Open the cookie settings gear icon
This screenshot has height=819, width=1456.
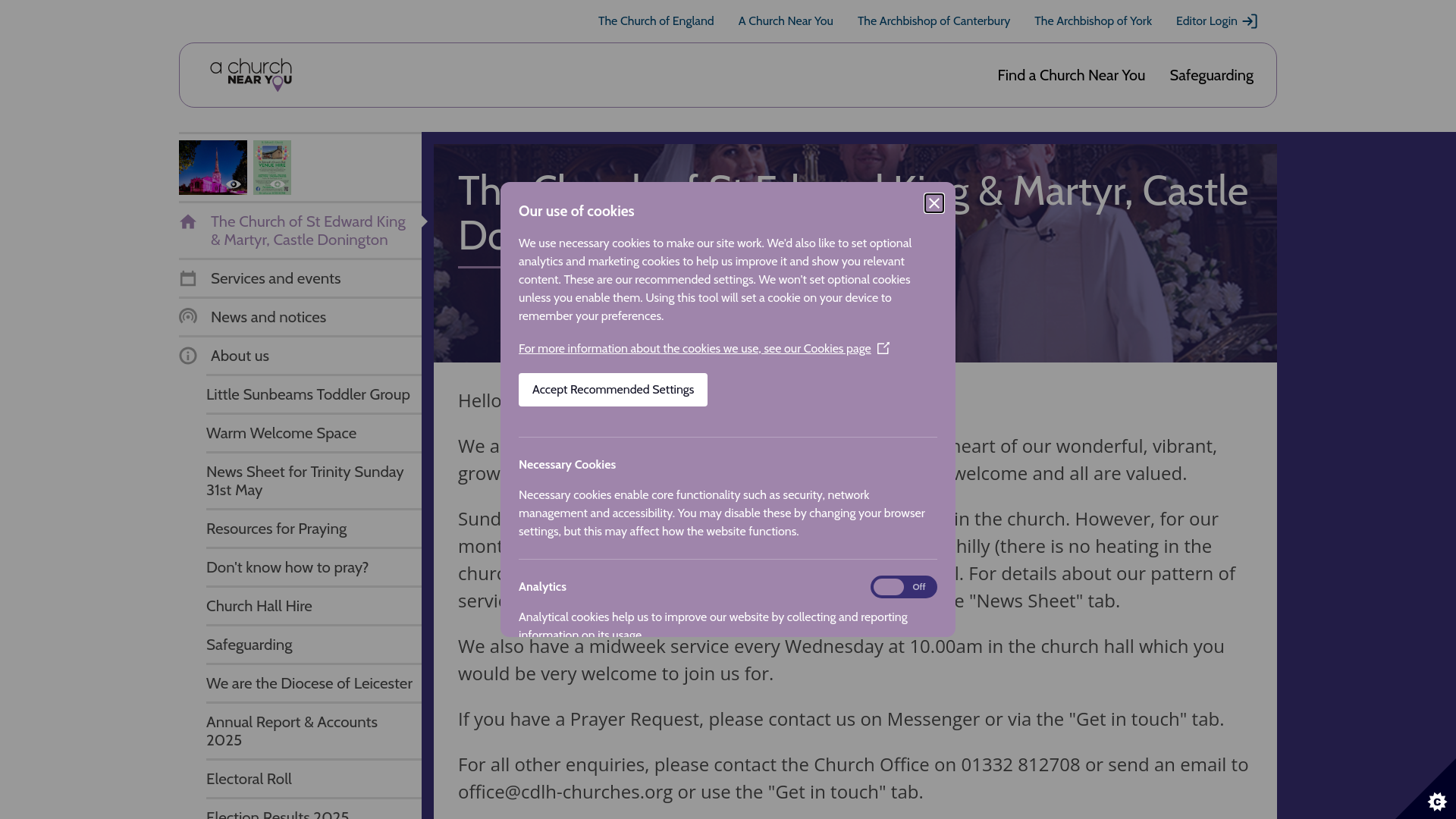(x=1437, y=801)
